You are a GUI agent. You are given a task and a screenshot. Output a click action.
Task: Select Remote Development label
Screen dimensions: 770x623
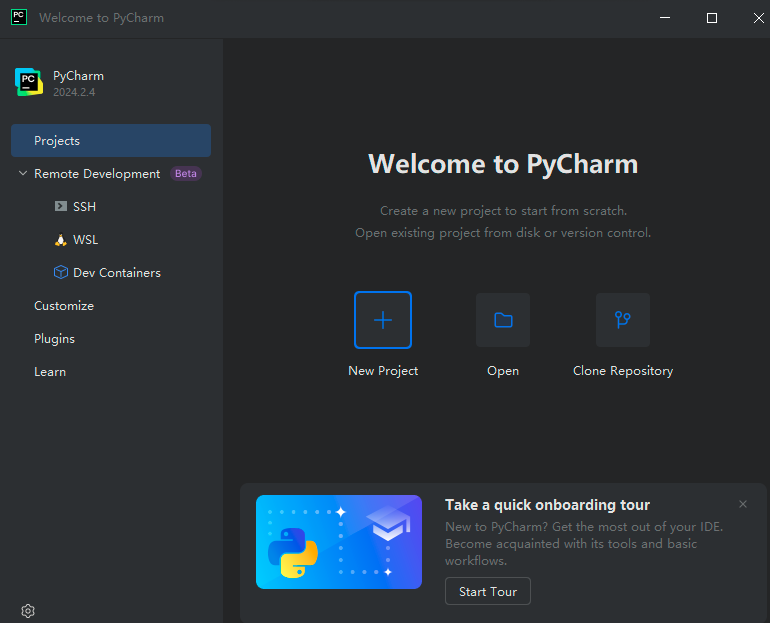[97, 174]
